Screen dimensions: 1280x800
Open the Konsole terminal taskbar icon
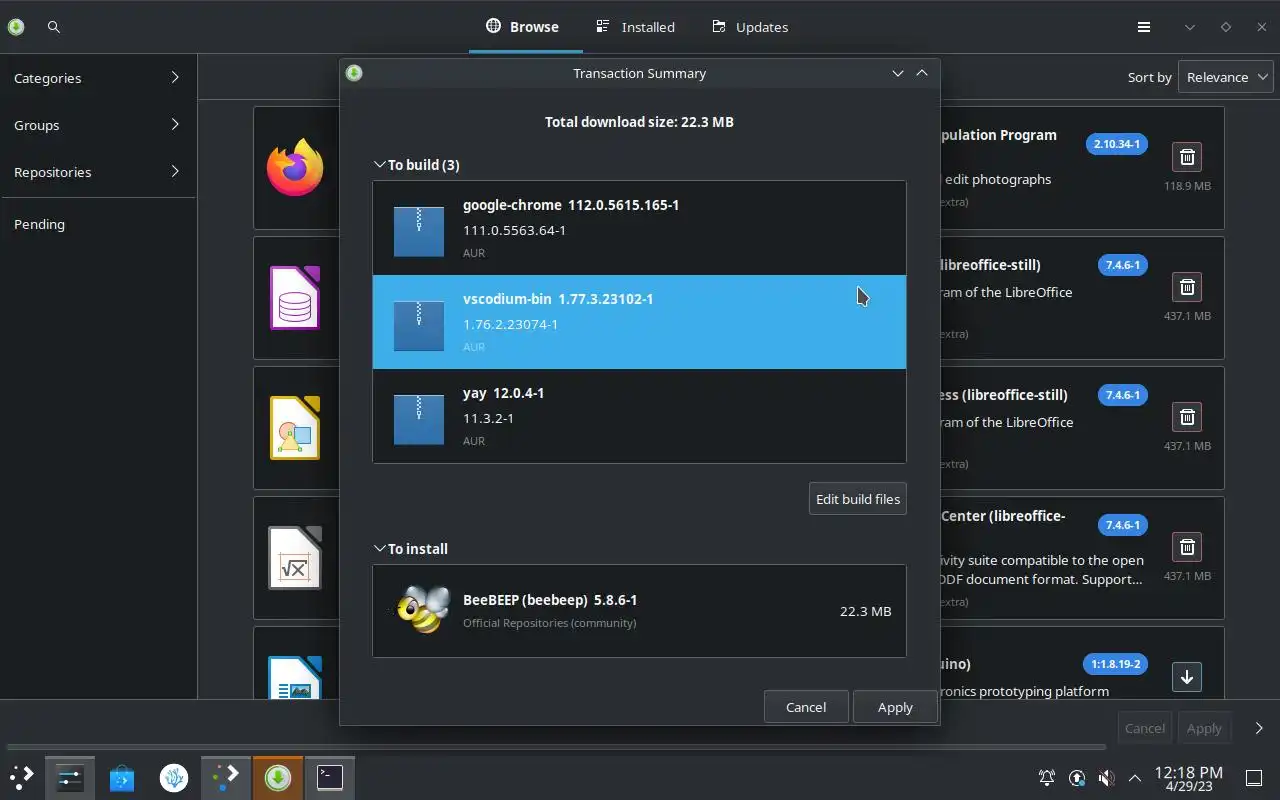(330, 777)
